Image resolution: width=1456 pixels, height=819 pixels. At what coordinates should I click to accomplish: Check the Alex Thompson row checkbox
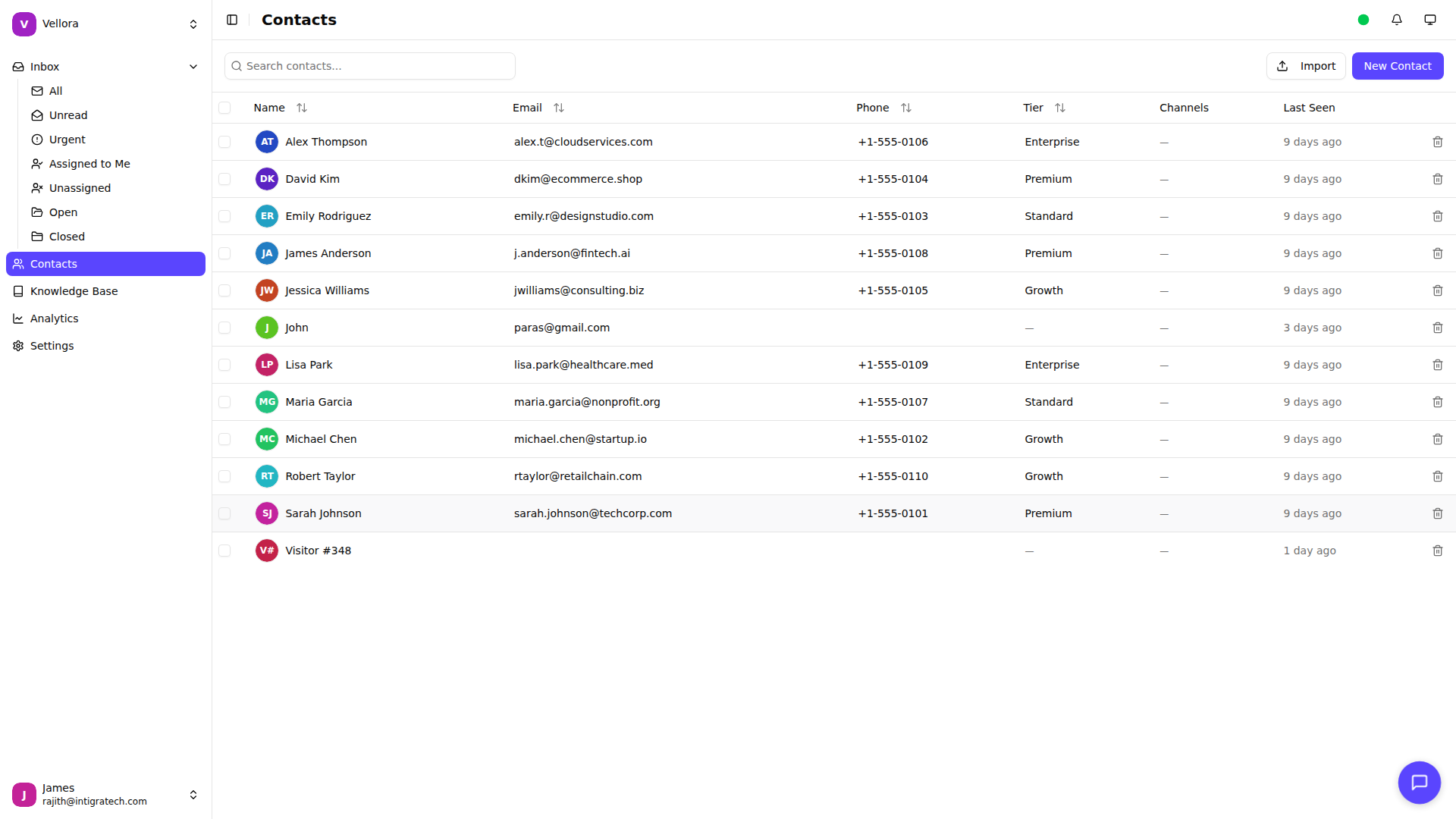pyautogui.click(x=224, y=142)
